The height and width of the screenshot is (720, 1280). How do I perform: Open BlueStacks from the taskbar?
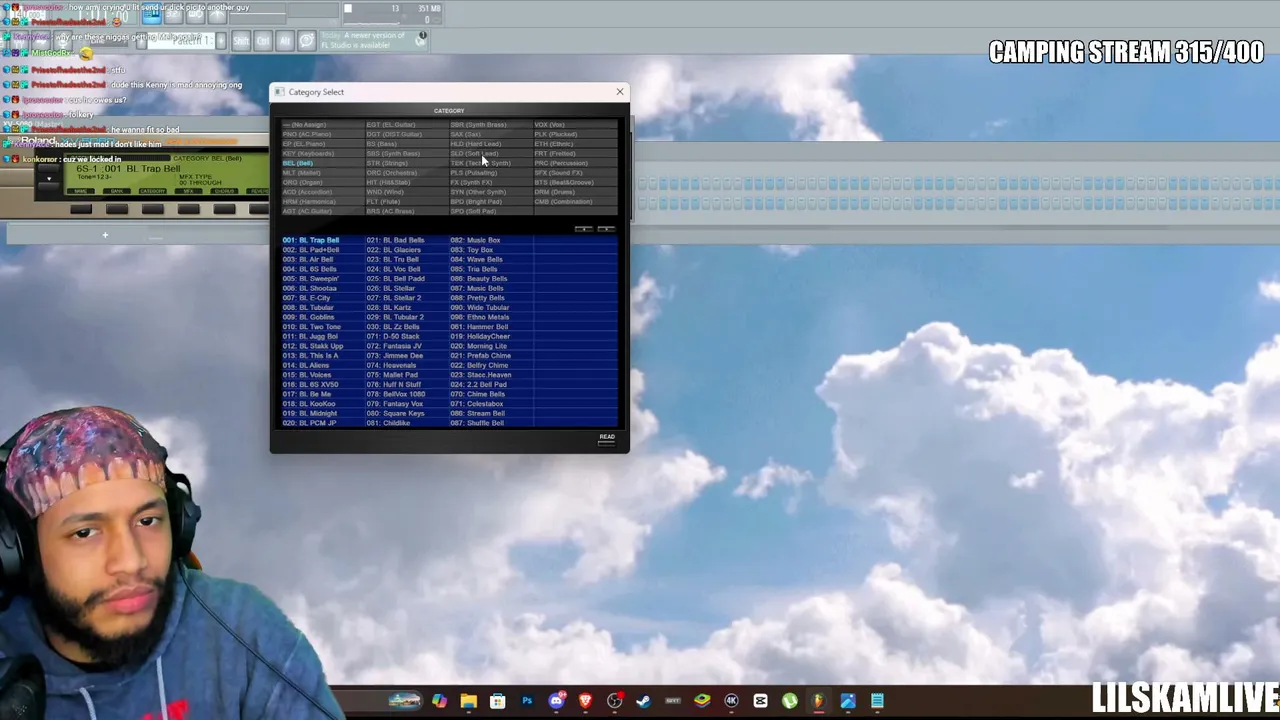pyautogui.click(x=702, y=701)
